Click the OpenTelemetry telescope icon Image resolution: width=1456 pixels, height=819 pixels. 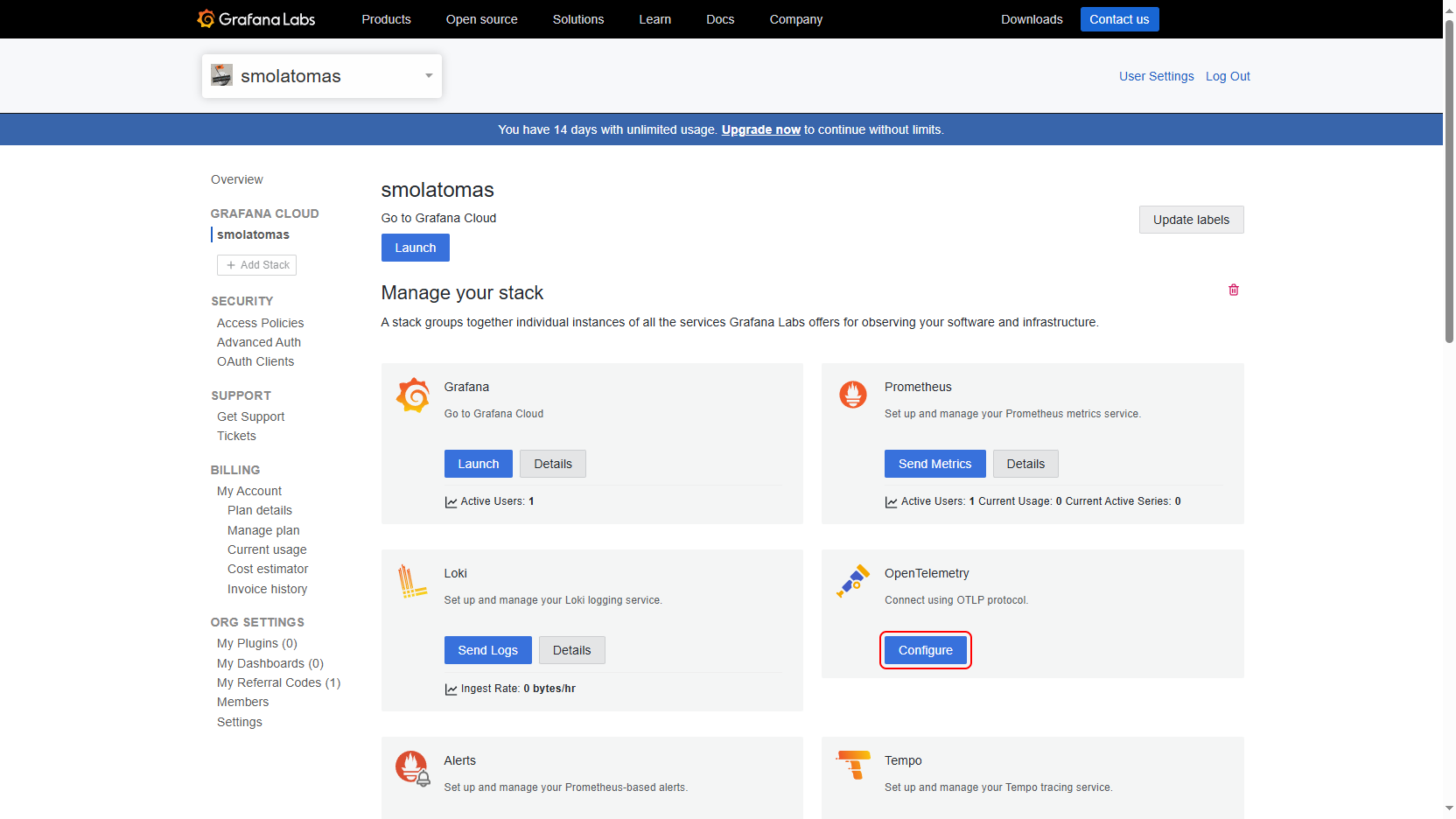click(853, 581)
